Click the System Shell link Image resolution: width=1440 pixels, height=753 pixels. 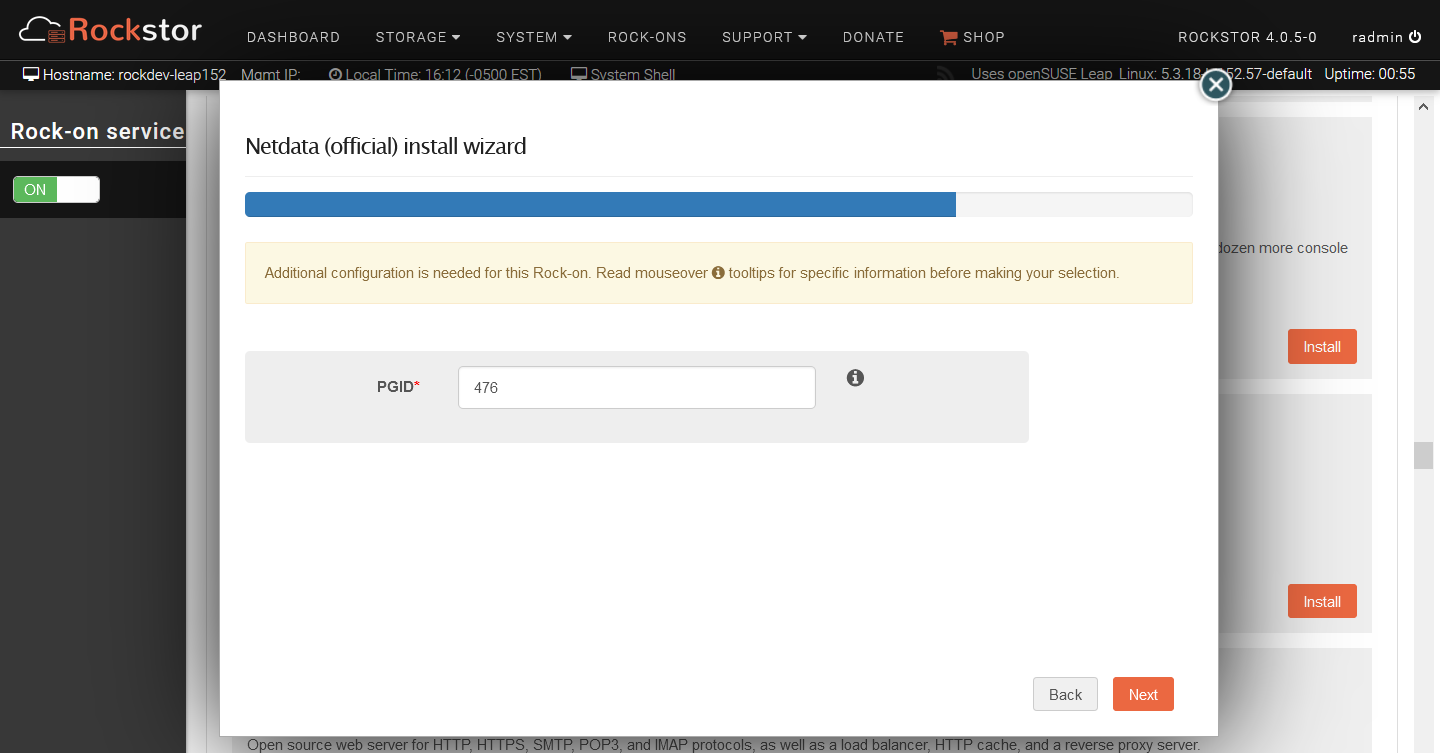coord(623,74)
